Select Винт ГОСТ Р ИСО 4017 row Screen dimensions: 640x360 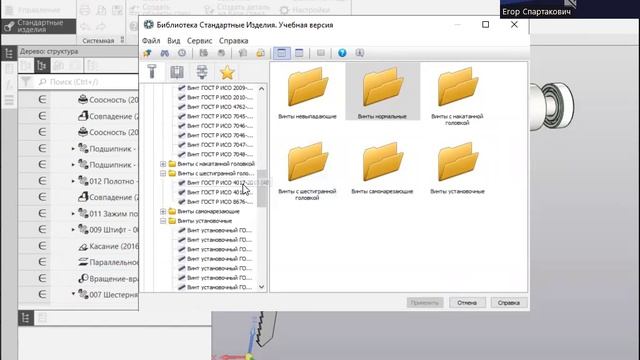[216, 183]
